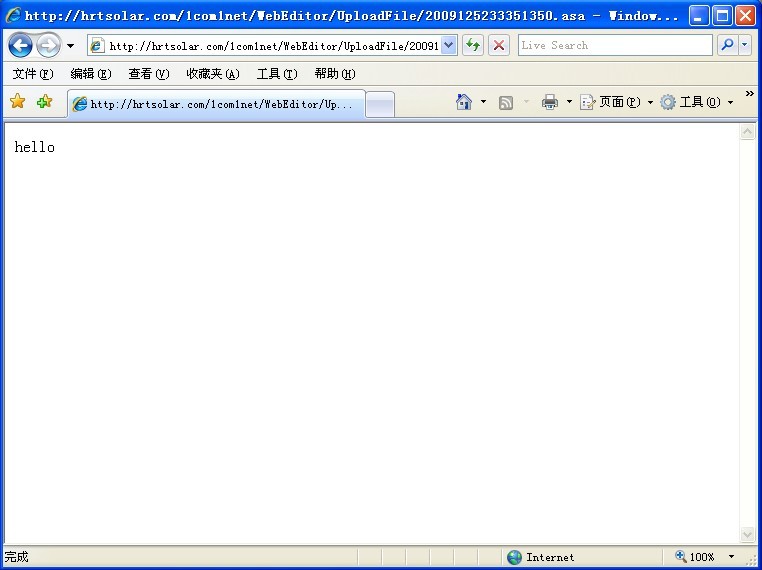Click the green Refresh arrows icon
The width and height of the screenshot is (762, 570).
click(x=473, y=46)
